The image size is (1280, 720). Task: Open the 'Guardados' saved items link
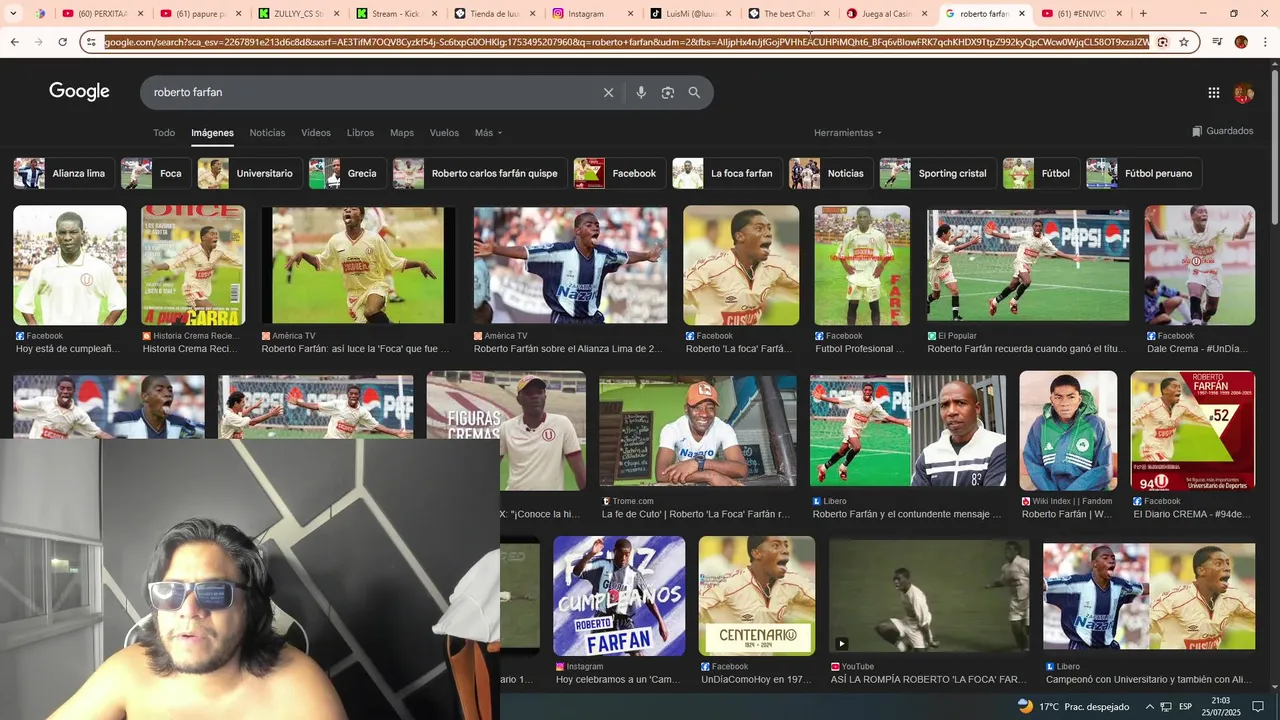(1222, 131)
